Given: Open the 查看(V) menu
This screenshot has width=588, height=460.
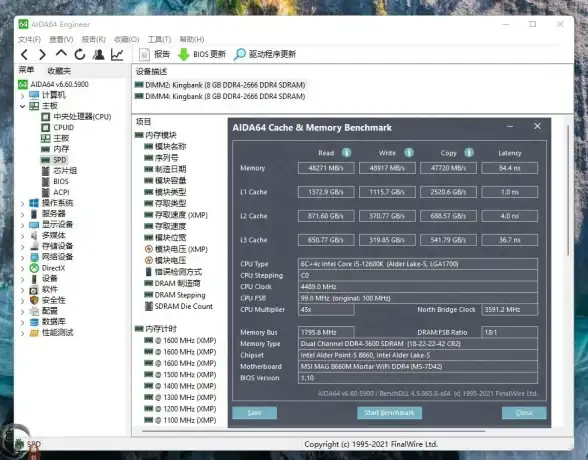Looking at the screenshot, I should pos(61,39).
